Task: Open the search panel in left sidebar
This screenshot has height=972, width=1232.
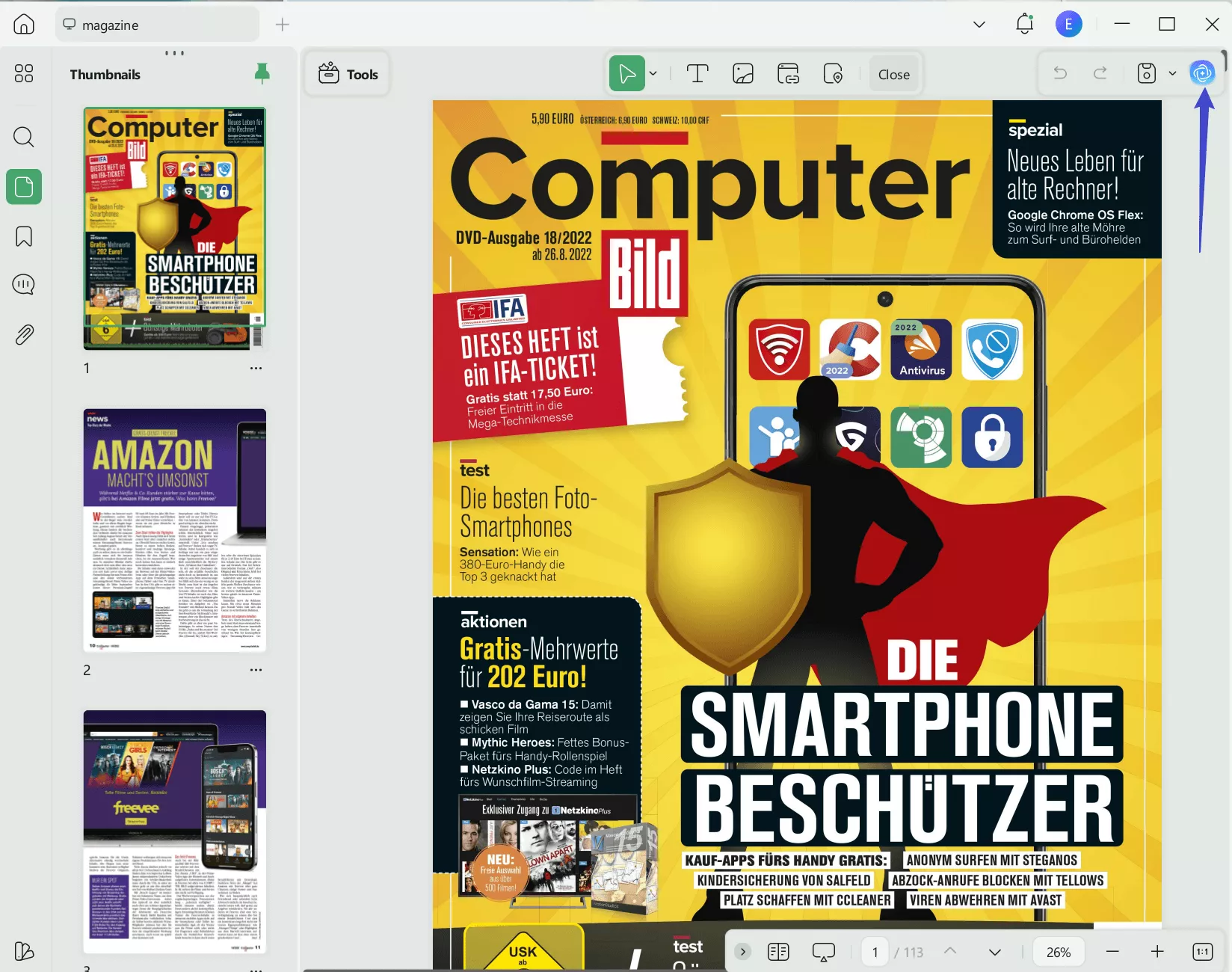Action: [24, 137]
